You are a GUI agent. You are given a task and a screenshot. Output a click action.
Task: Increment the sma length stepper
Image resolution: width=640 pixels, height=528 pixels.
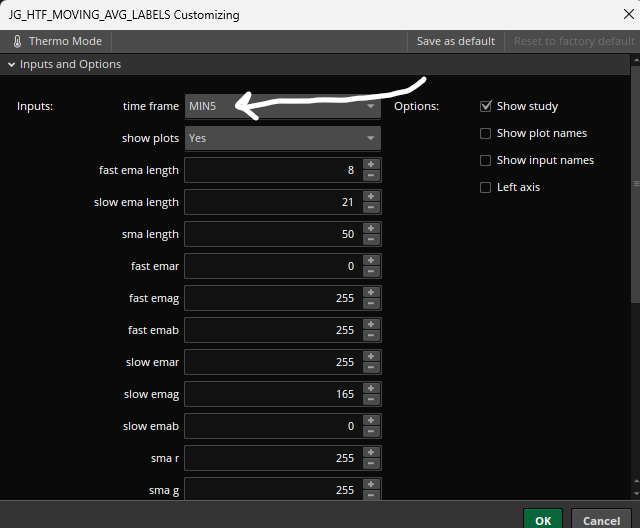(371, 229)
